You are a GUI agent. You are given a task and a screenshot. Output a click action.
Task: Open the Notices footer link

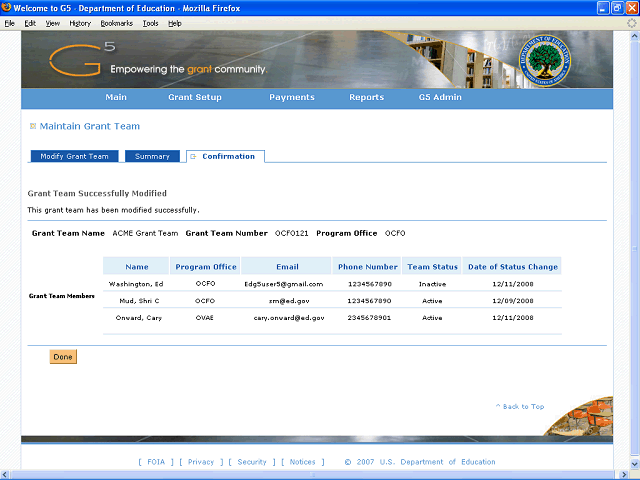(x=302, y=462)
